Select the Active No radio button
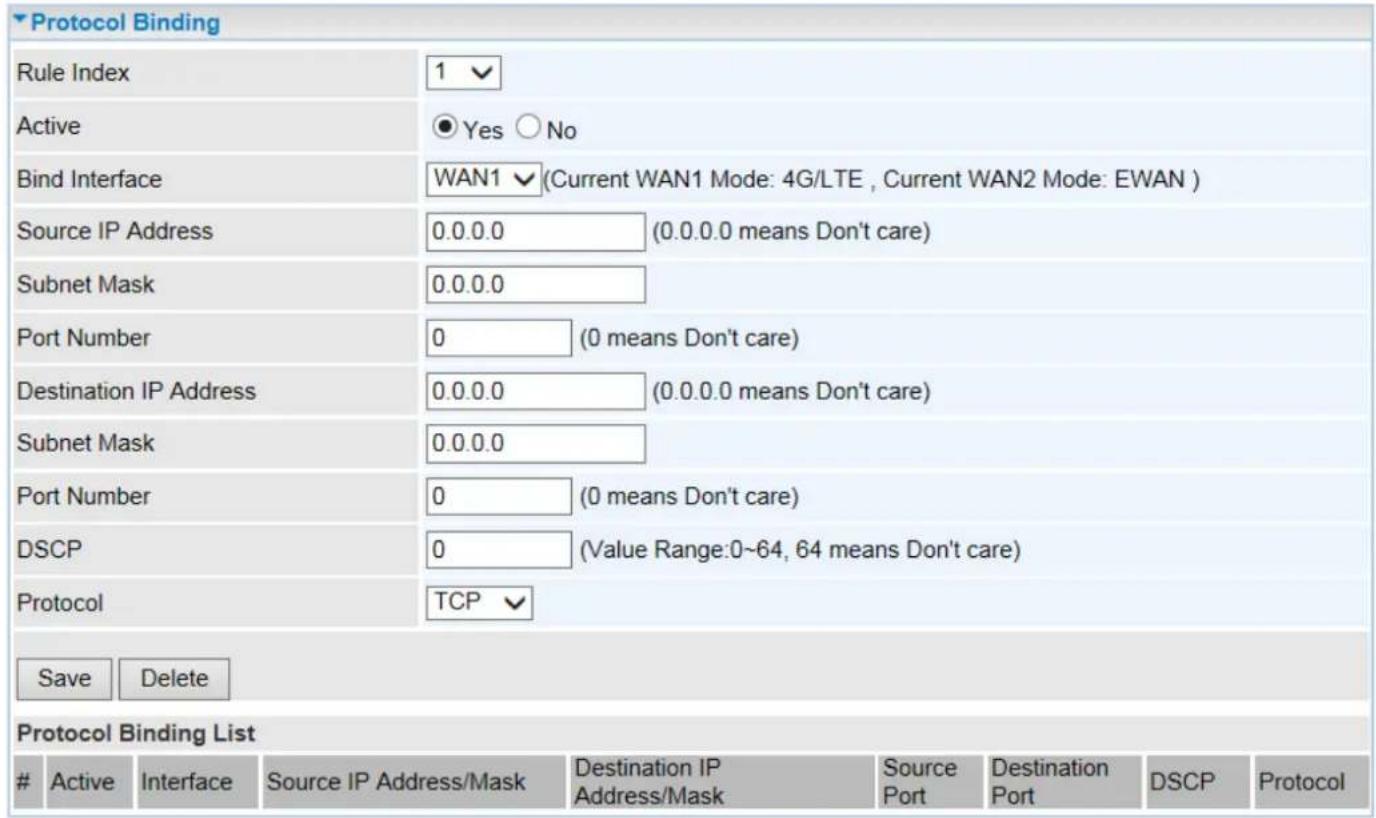 529,128
